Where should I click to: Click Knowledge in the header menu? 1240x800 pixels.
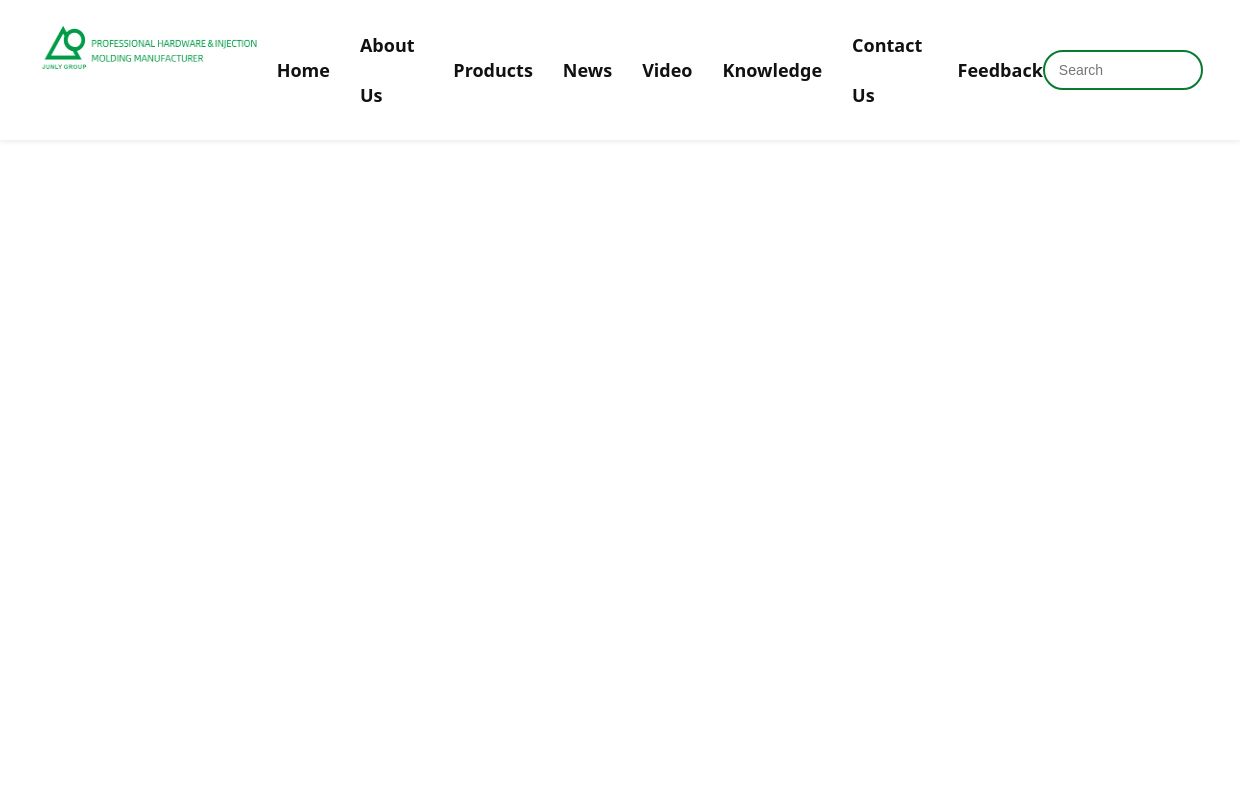(772, 70)
